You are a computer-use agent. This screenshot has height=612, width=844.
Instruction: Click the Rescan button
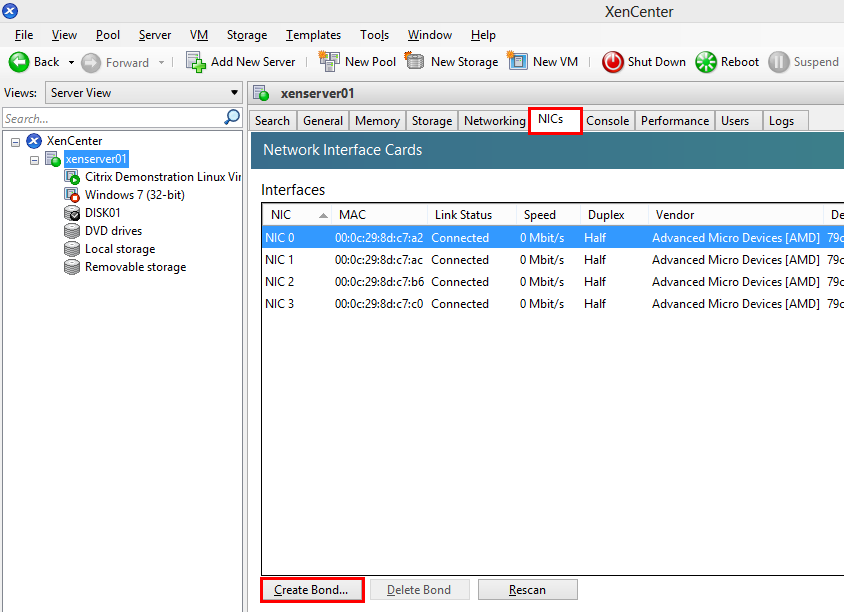click(527, 590)
